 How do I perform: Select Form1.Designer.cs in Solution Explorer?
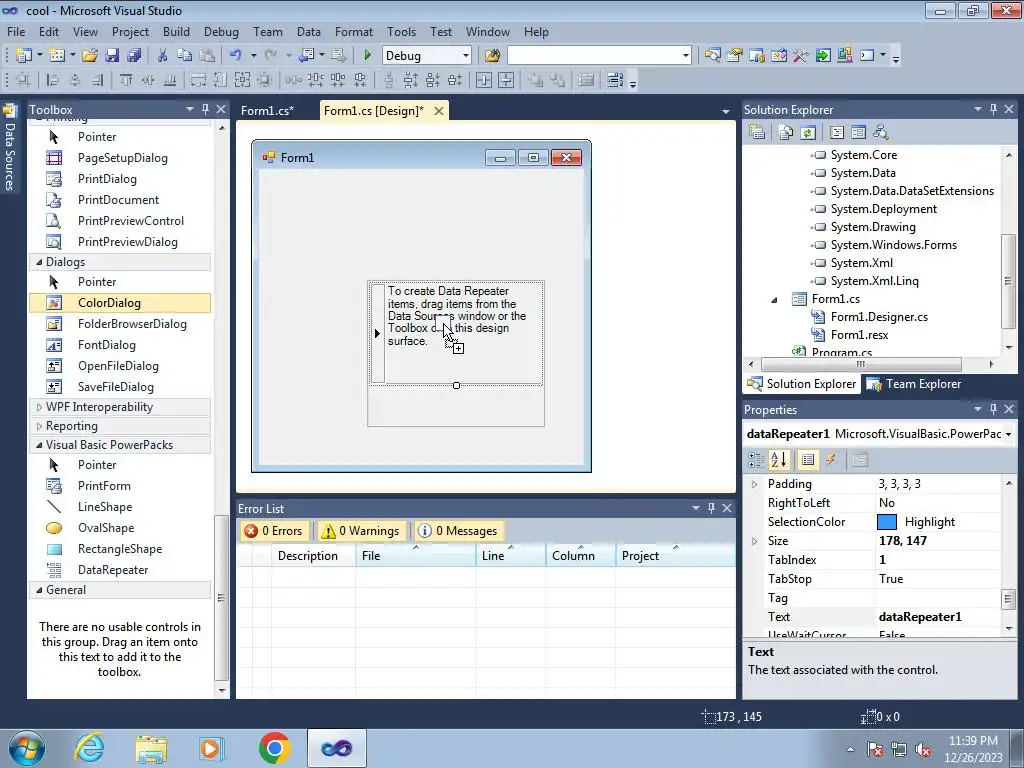point(878,317)
